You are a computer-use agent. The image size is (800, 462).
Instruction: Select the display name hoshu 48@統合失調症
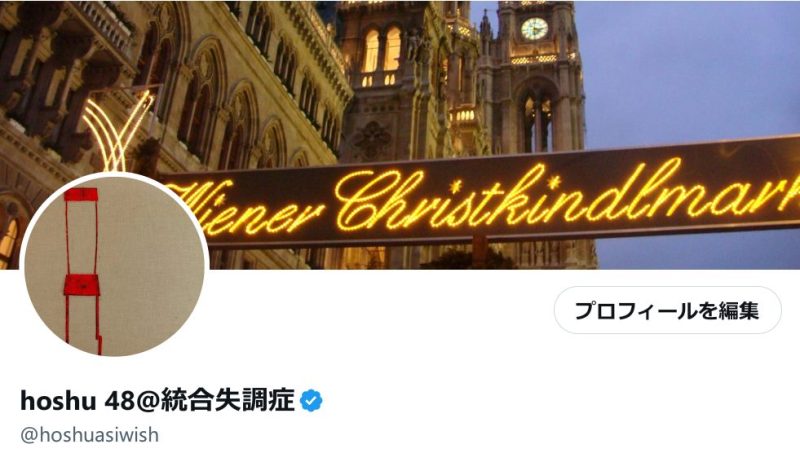(158, 400)
